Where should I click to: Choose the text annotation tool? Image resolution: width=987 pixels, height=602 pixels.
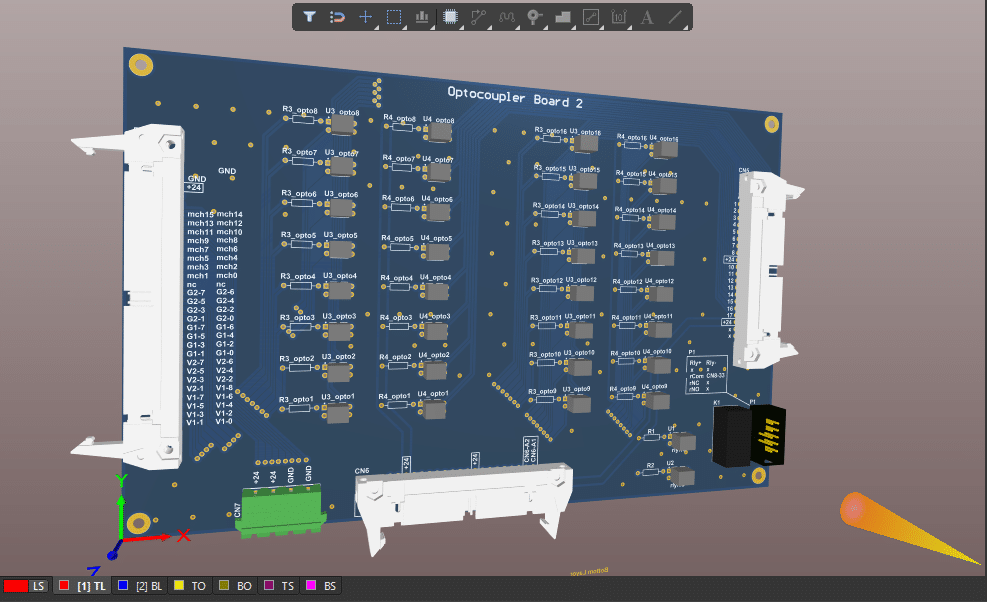coord(645,17)
